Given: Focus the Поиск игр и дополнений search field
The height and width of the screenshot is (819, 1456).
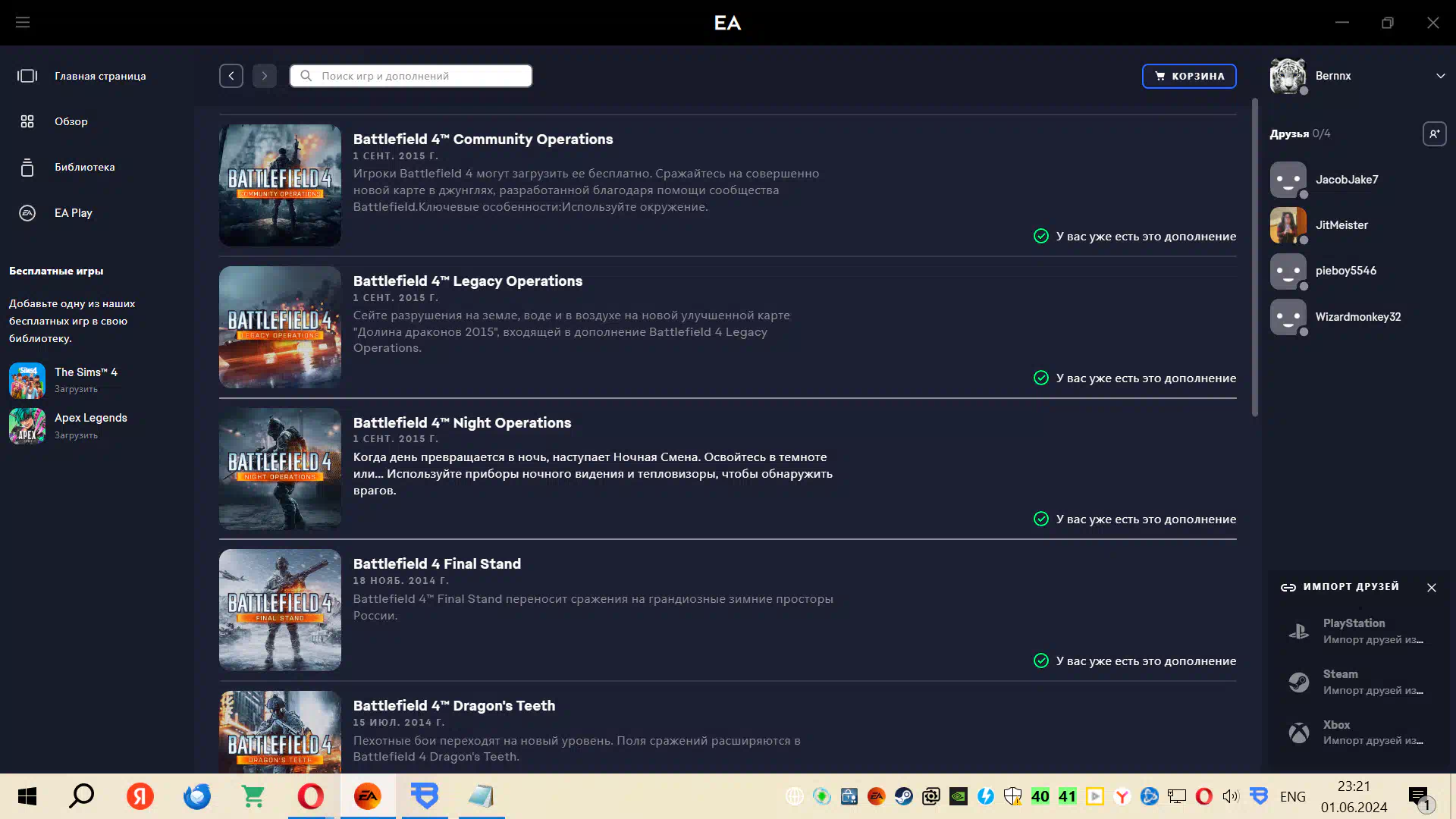Looking at the screenshot, I should click(411, 76).
